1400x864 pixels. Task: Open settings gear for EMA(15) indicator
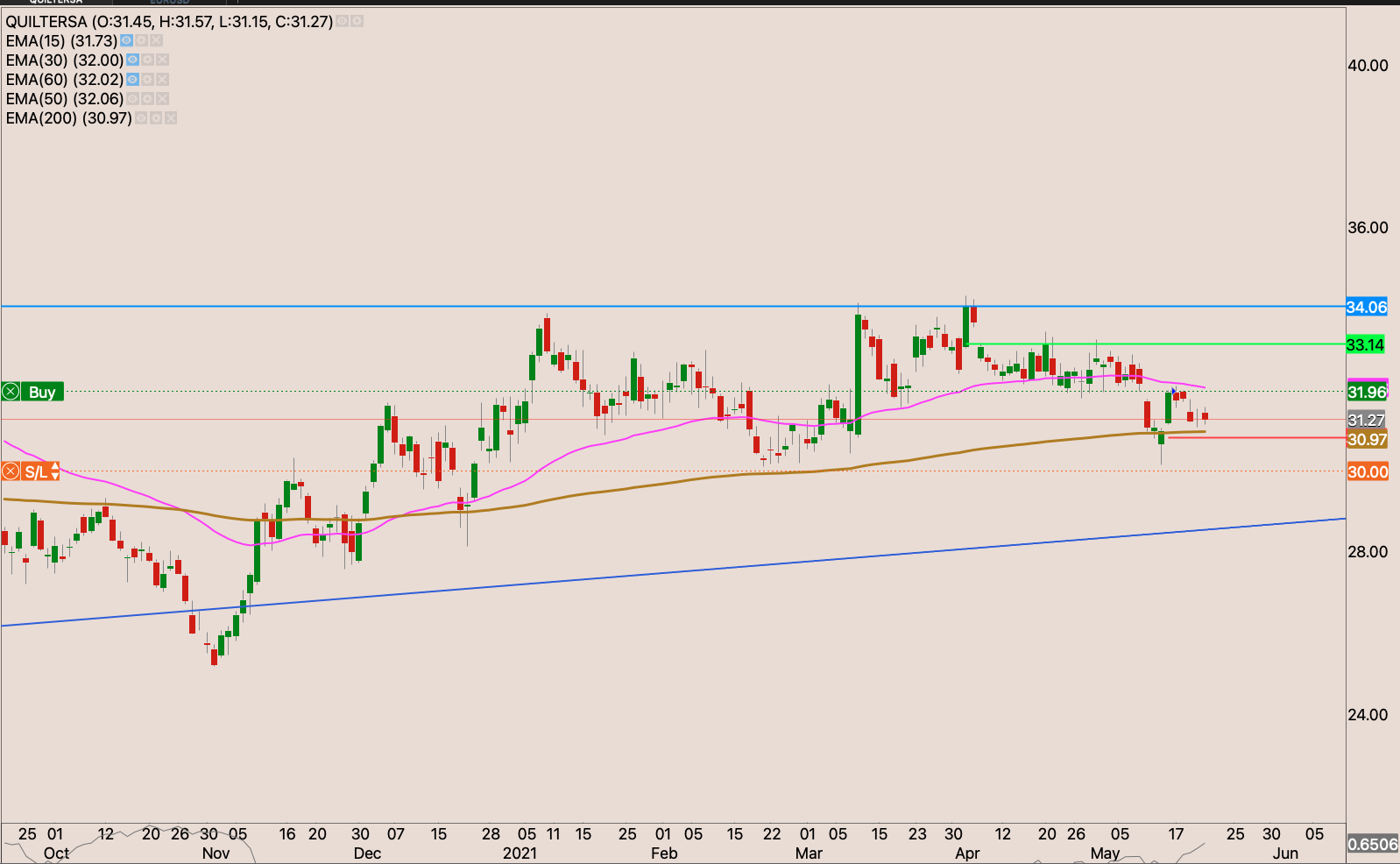point(142,41)
